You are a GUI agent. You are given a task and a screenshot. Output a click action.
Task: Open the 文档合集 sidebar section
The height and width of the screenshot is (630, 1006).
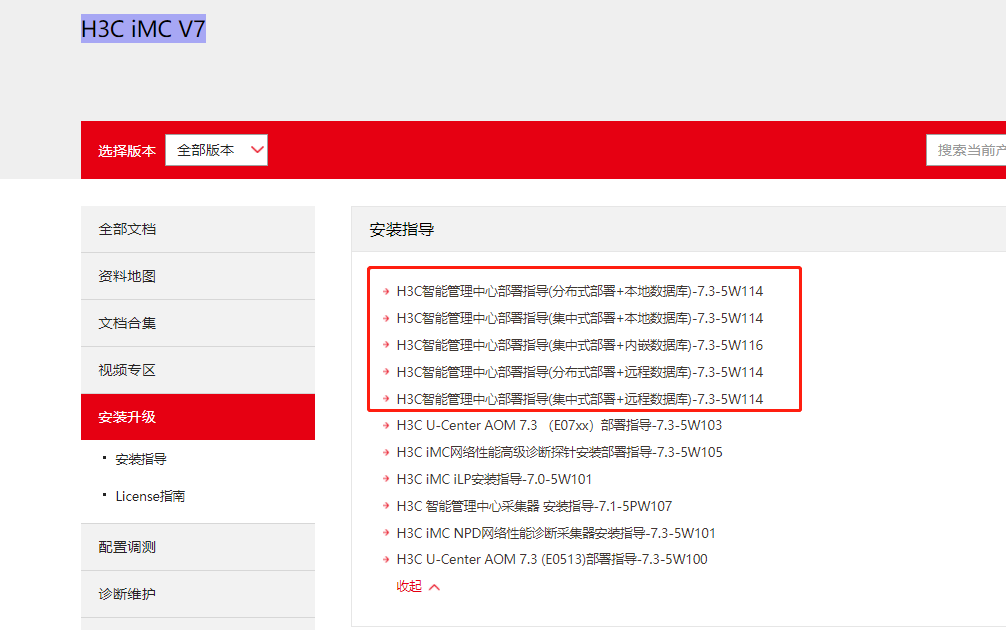tap(198, 323)
